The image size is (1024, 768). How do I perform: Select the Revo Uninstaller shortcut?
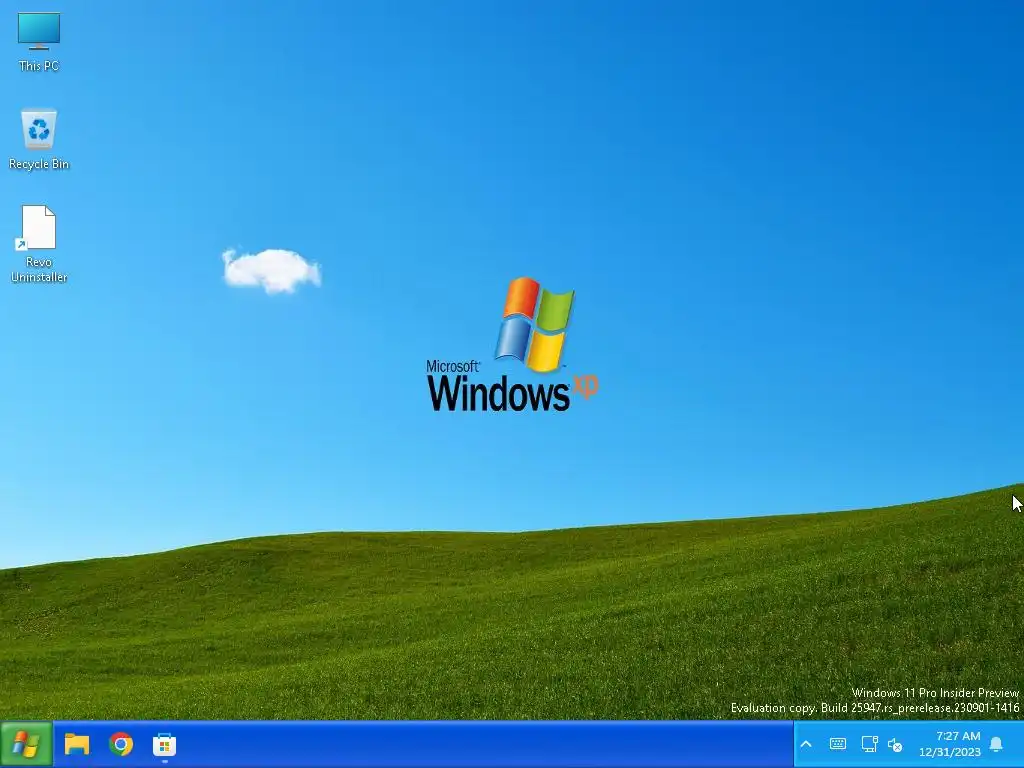click(x=39, y=244)
